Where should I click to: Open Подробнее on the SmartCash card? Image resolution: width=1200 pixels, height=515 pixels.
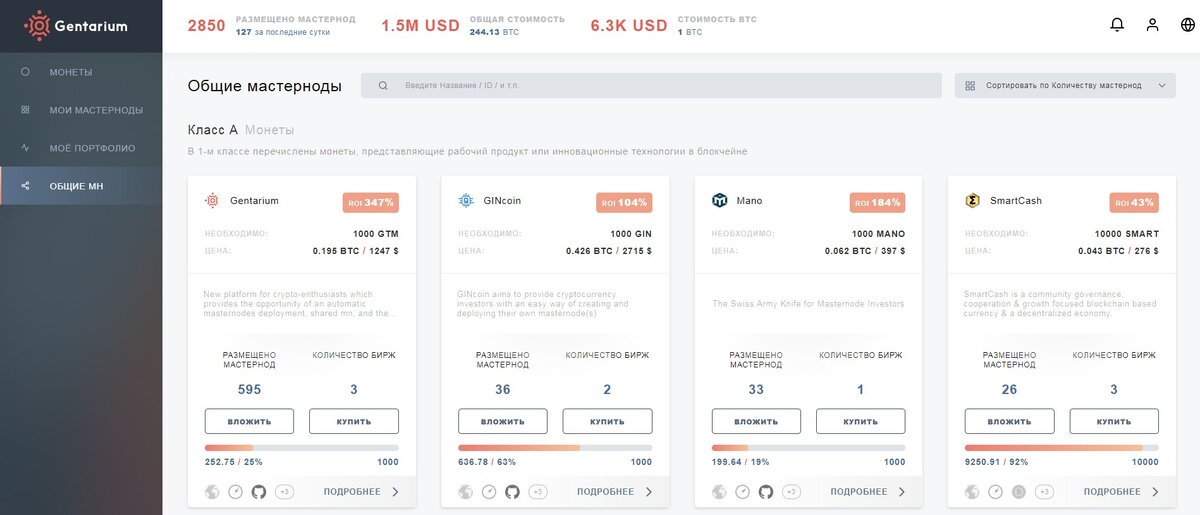click(x=1122, y=492)
